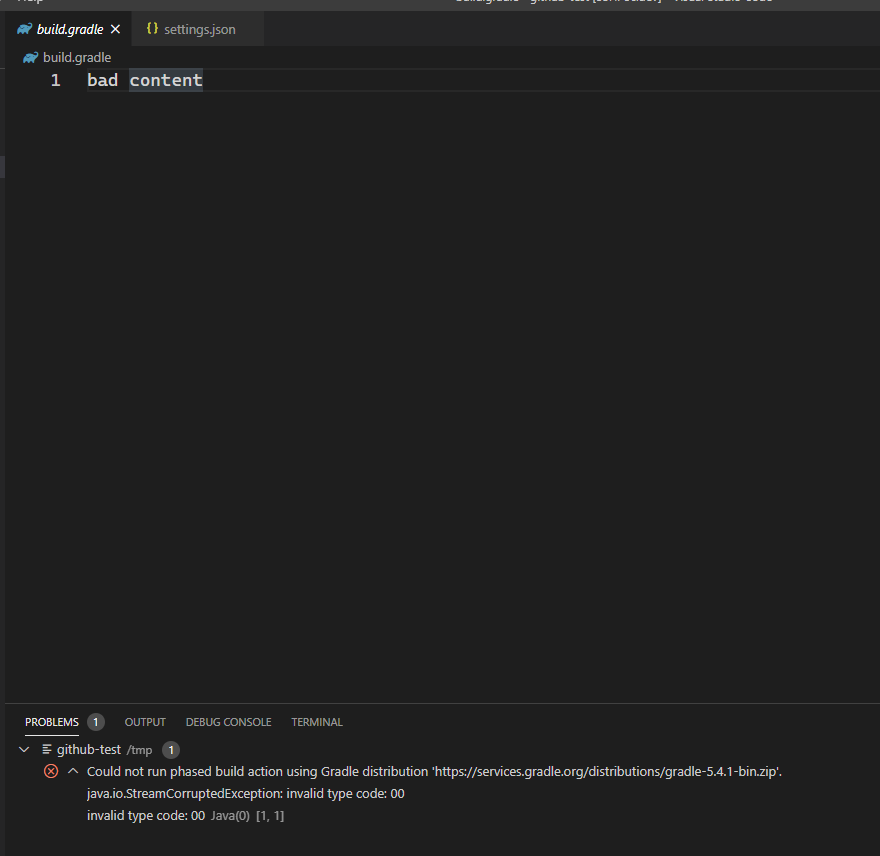Close the build.gradle editor tab

(116, 29)
